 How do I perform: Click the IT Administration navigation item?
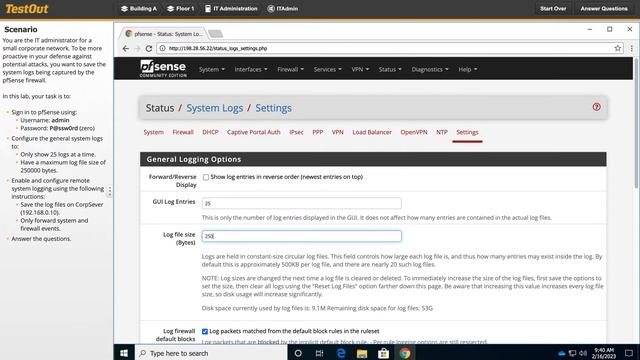pyautogui.click(x=231, y=9)
